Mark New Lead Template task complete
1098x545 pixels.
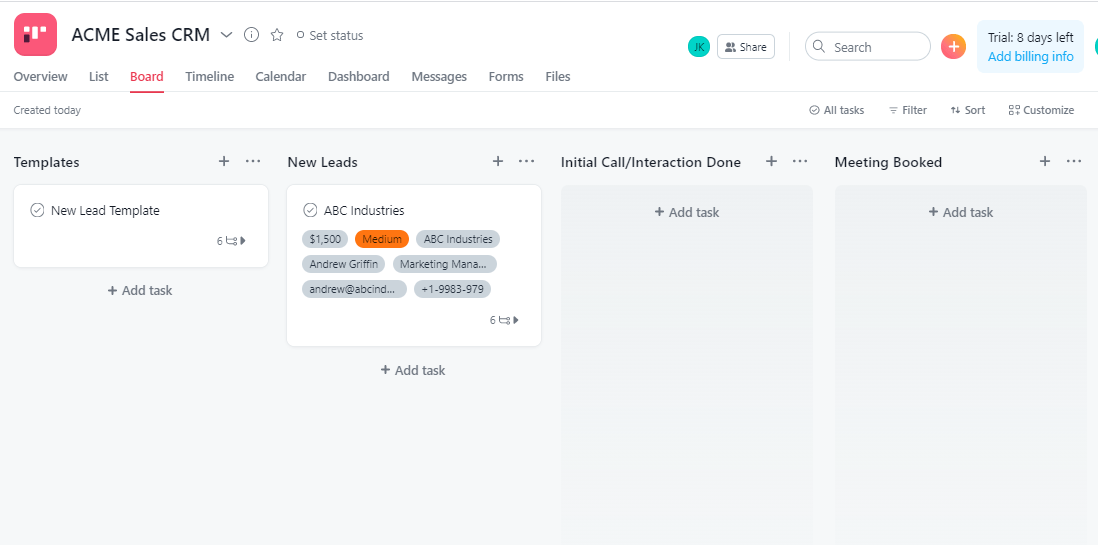38,210
